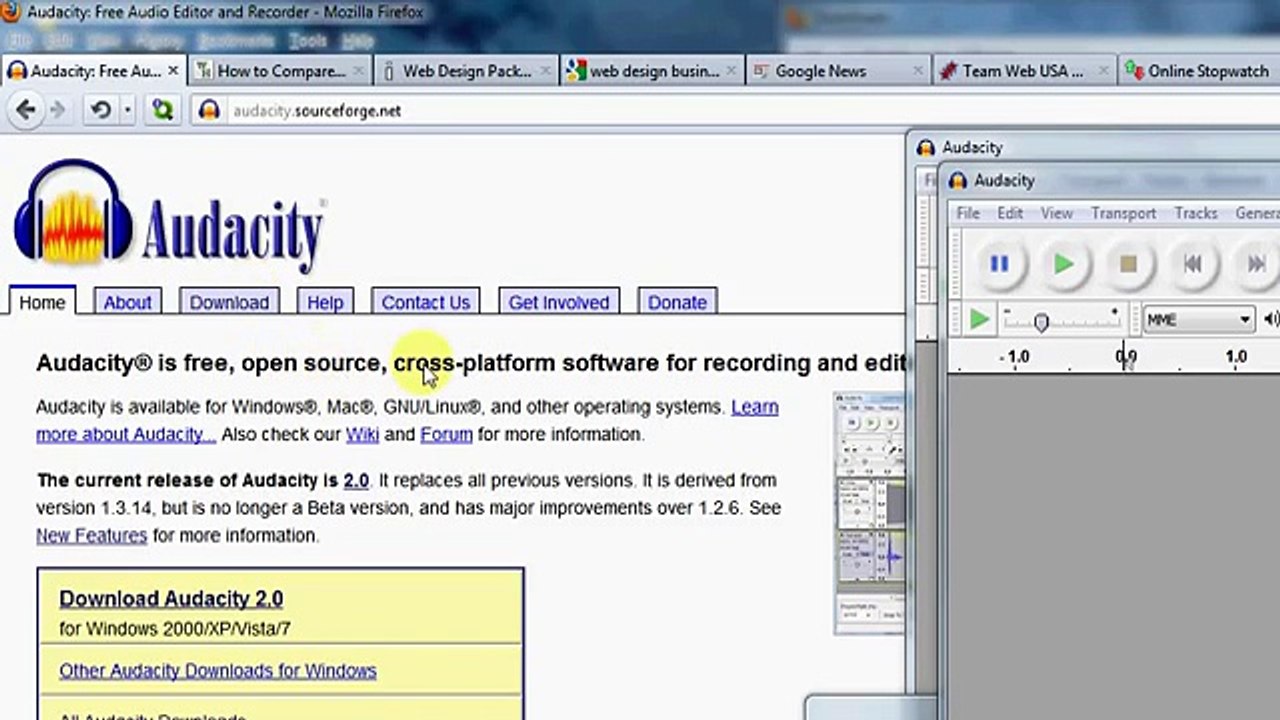The width and height of the screenshot is (1280, 720).
Task: Click the 'Download Audacity 2.0' link
Action: (171, 598)
